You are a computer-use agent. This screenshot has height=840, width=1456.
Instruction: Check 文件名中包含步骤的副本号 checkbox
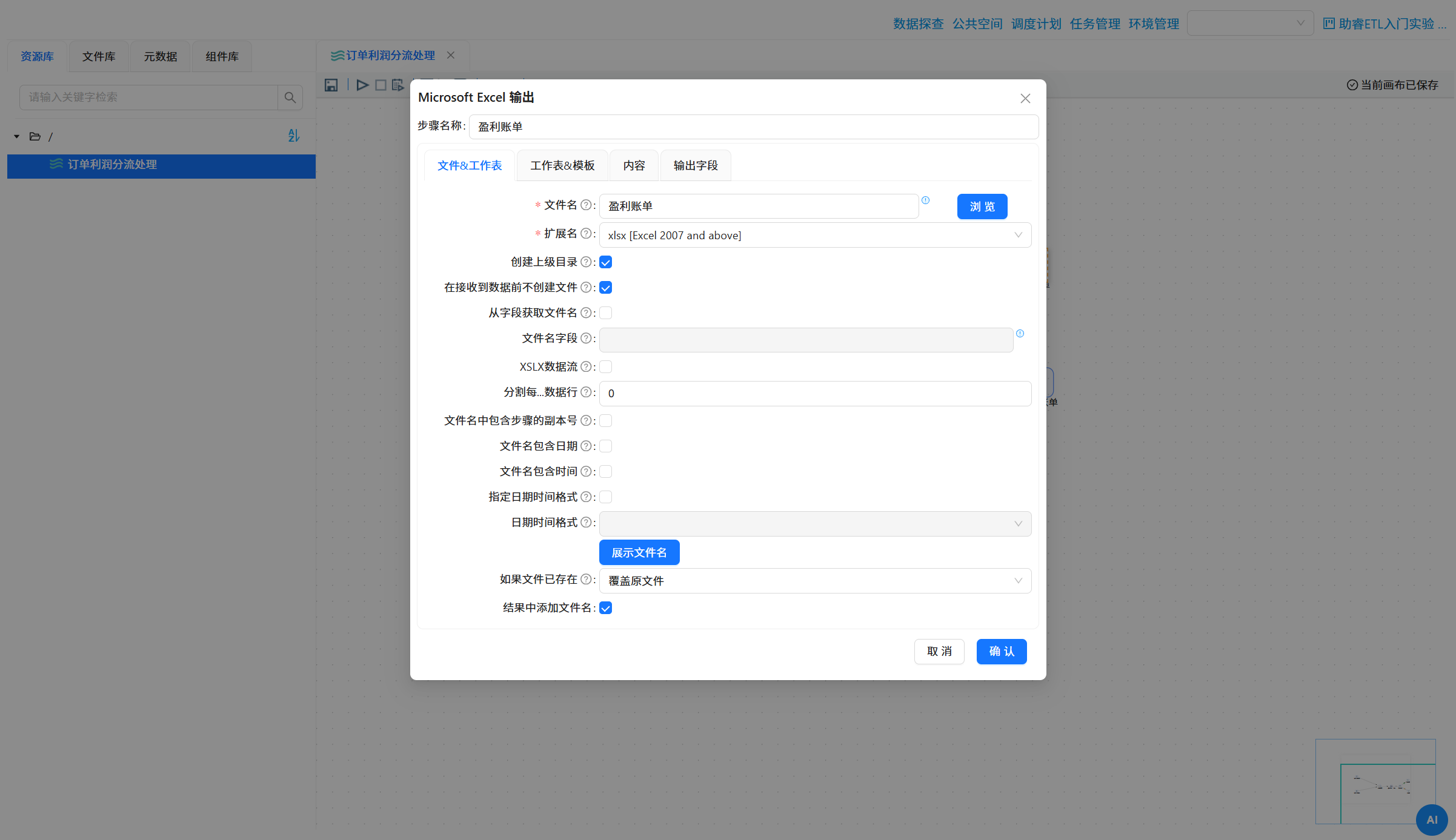pyautogui.click(x=605, y=421)
